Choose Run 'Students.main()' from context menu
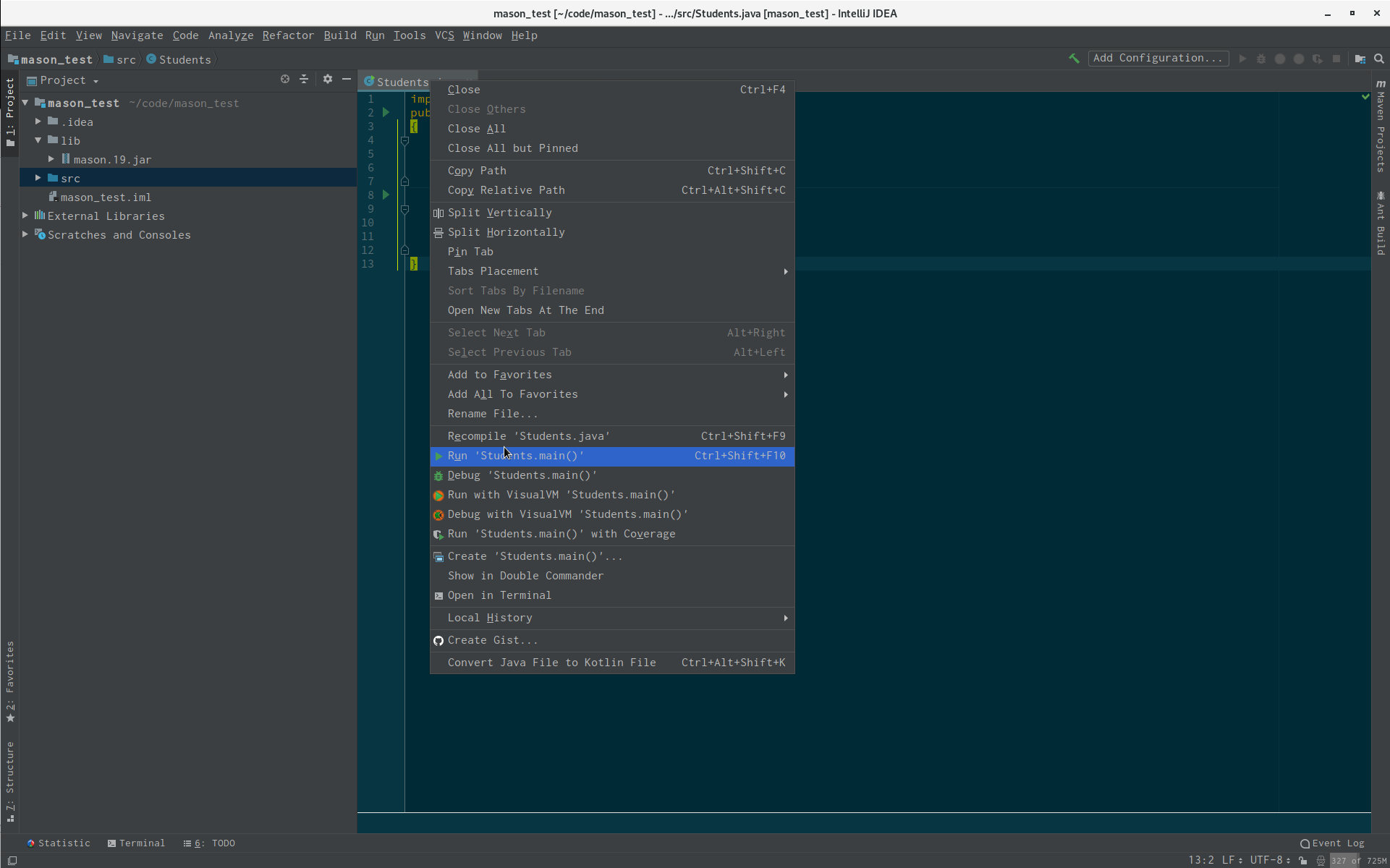 (x=612, y=456)
